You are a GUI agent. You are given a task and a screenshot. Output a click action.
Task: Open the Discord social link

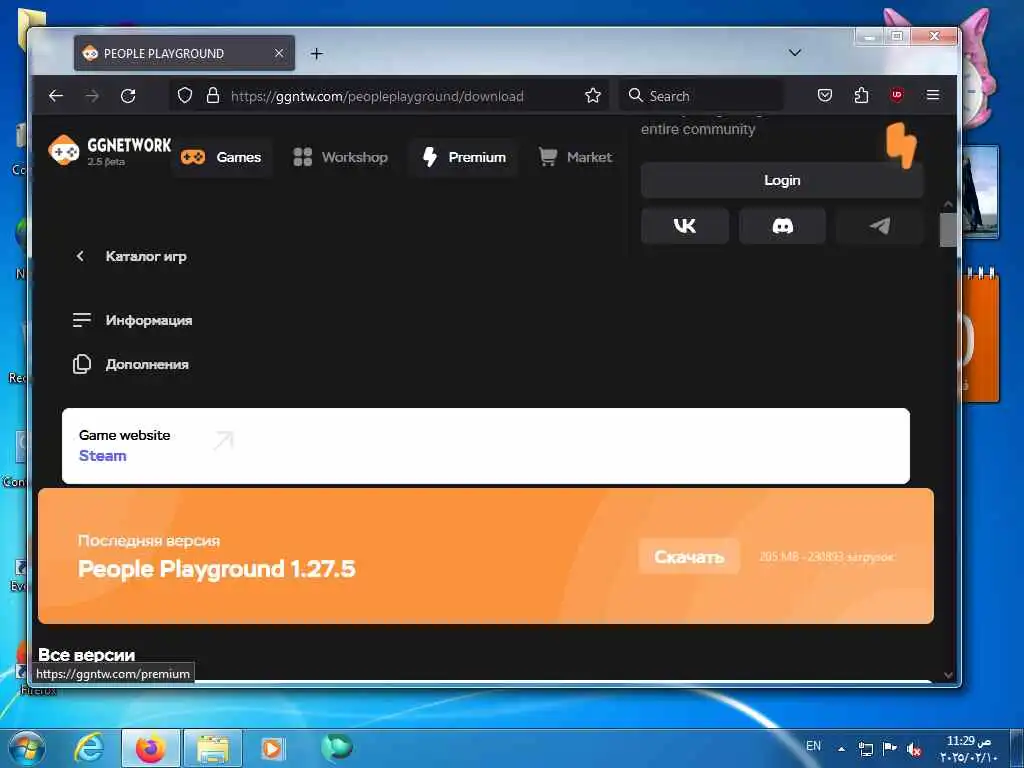click(x=782, y=226)
